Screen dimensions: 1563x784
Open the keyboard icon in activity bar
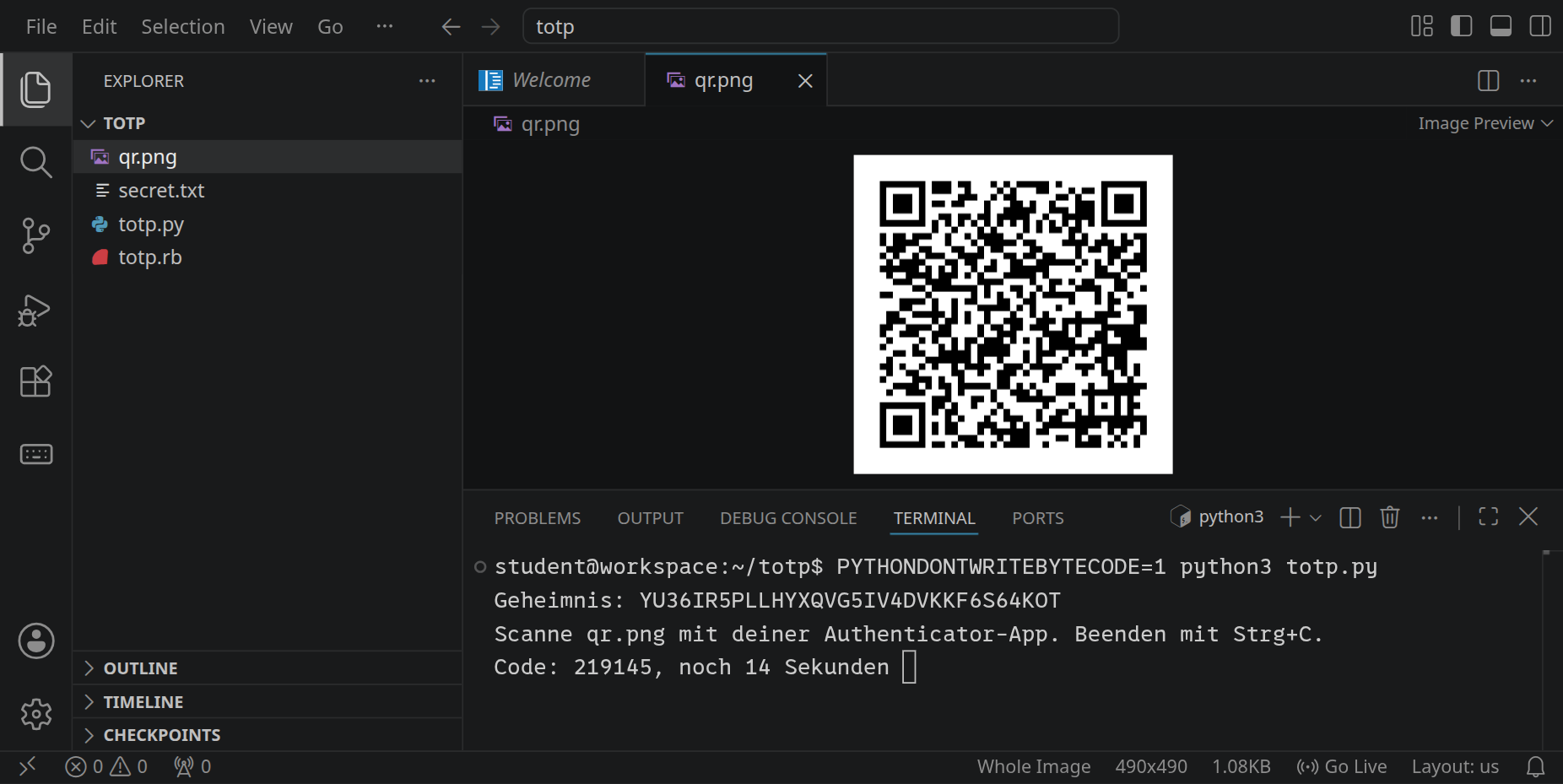pos(35,454)
